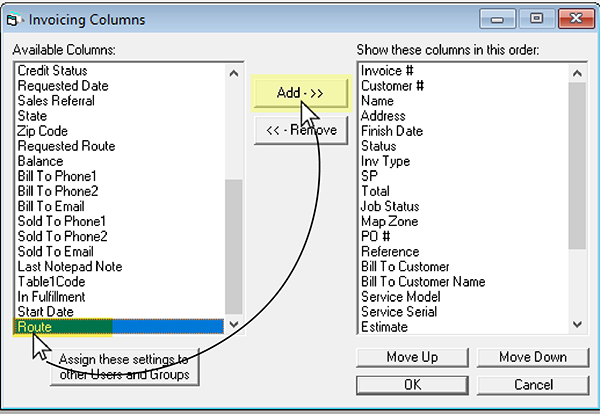
Task: Select Bill To Phone2 column
Action: (x=120, y=191)
